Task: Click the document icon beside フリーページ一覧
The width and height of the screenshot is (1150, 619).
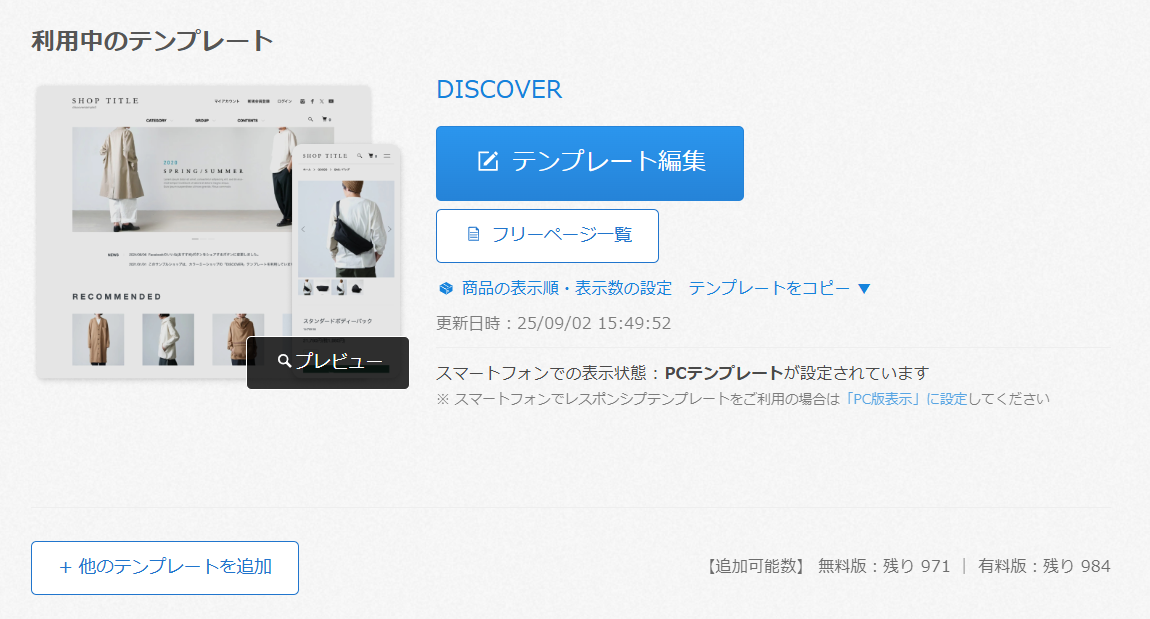Action: pyautogui.click(x=474, y=234)
